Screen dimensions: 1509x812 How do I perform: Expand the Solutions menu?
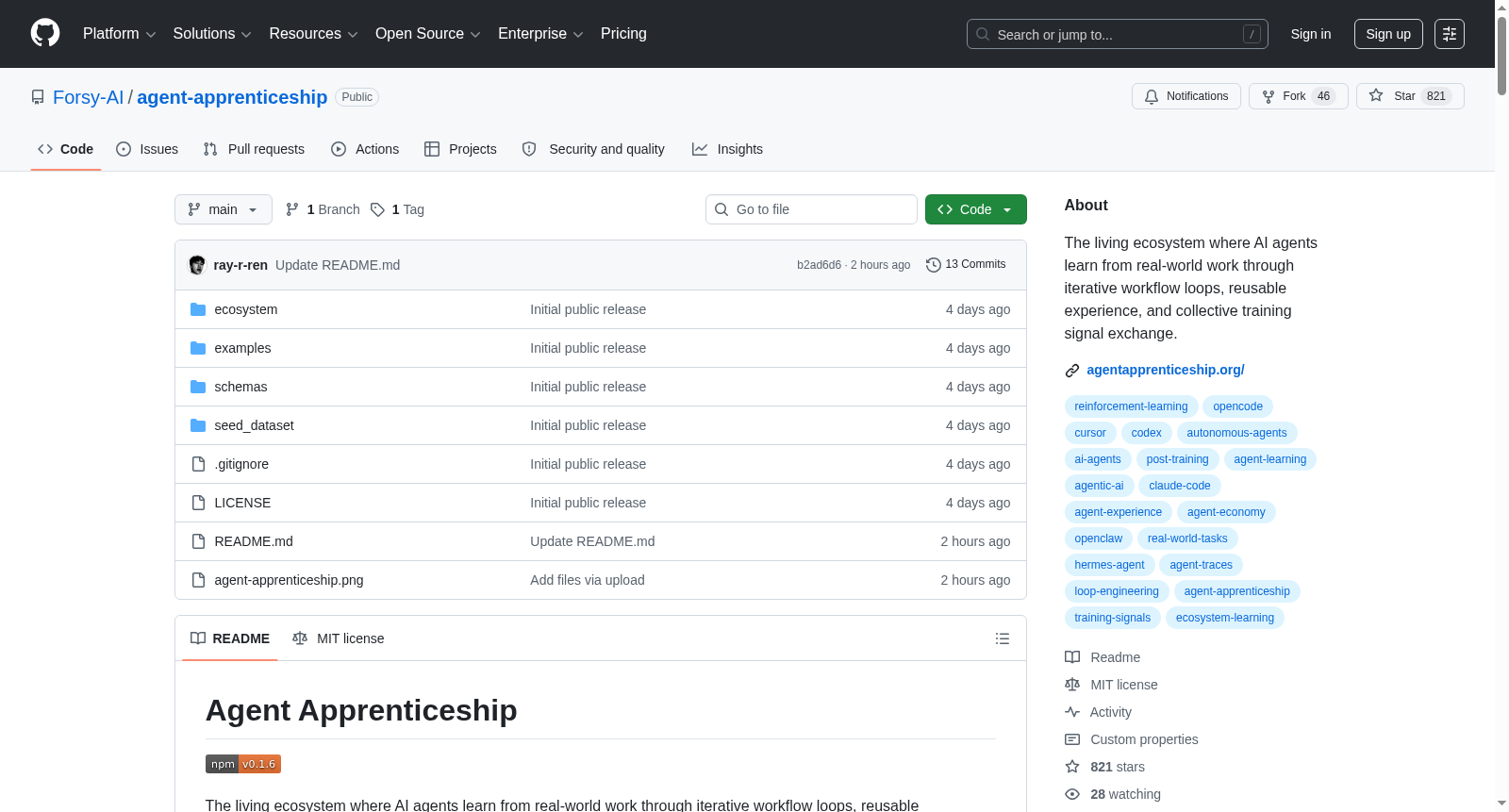point(212,34)
